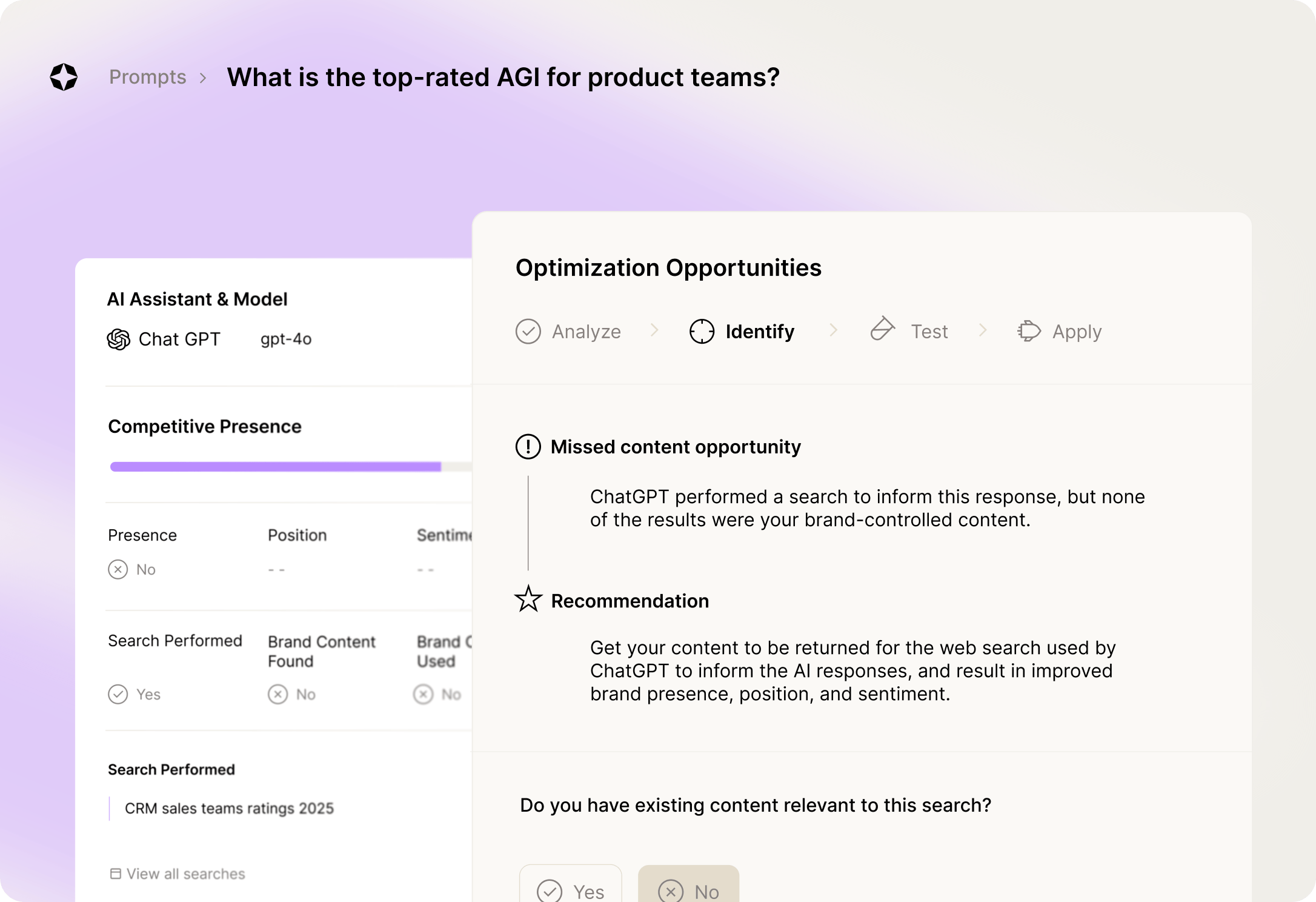Toggle the Presence No status indicator
Screen dimensions: 1316x902
pos(118,570)
